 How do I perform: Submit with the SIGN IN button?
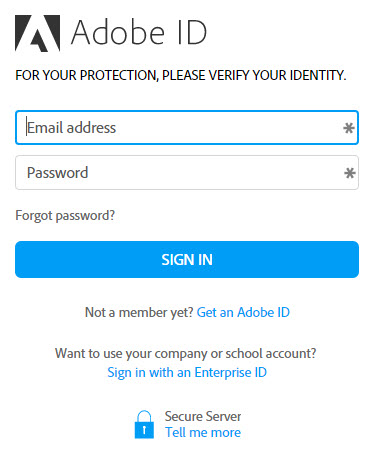pos(187,259)
